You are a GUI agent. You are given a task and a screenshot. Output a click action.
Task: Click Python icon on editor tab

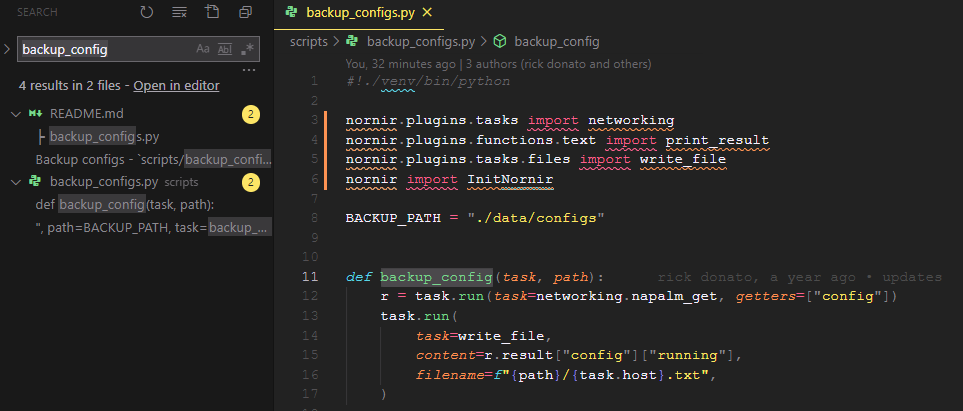(x=292, y=13)
